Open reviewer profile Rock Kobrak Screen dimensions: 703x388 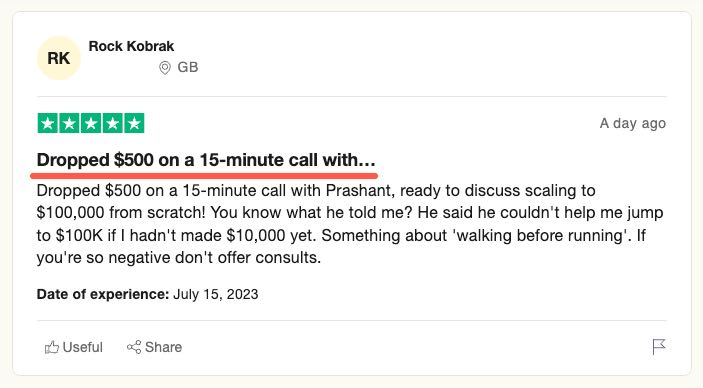[x=131, y=46]
